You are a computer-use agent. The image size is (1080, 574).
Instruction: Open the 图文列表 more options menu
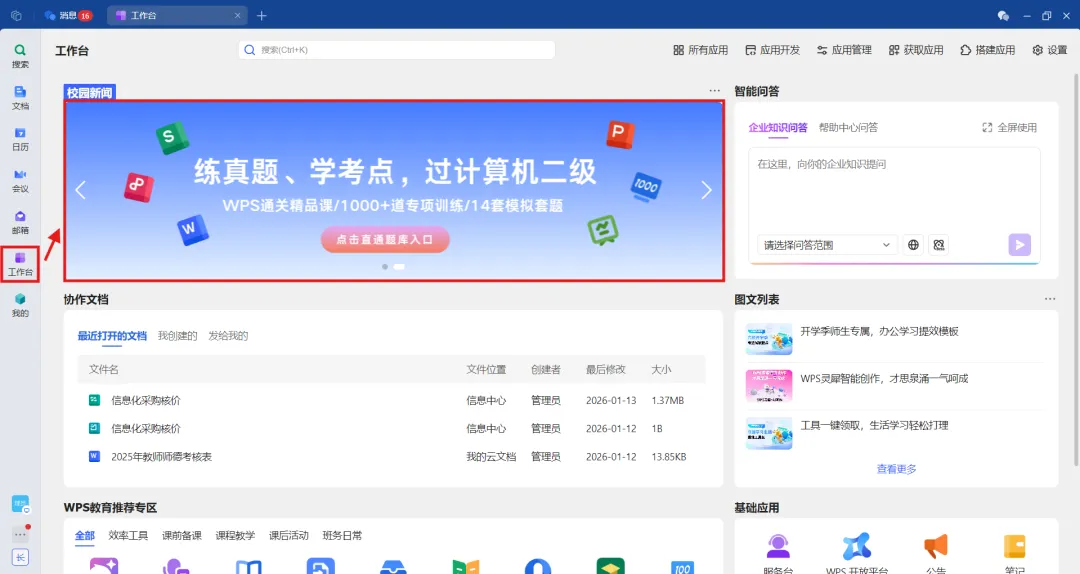(x=1050, y=299)
